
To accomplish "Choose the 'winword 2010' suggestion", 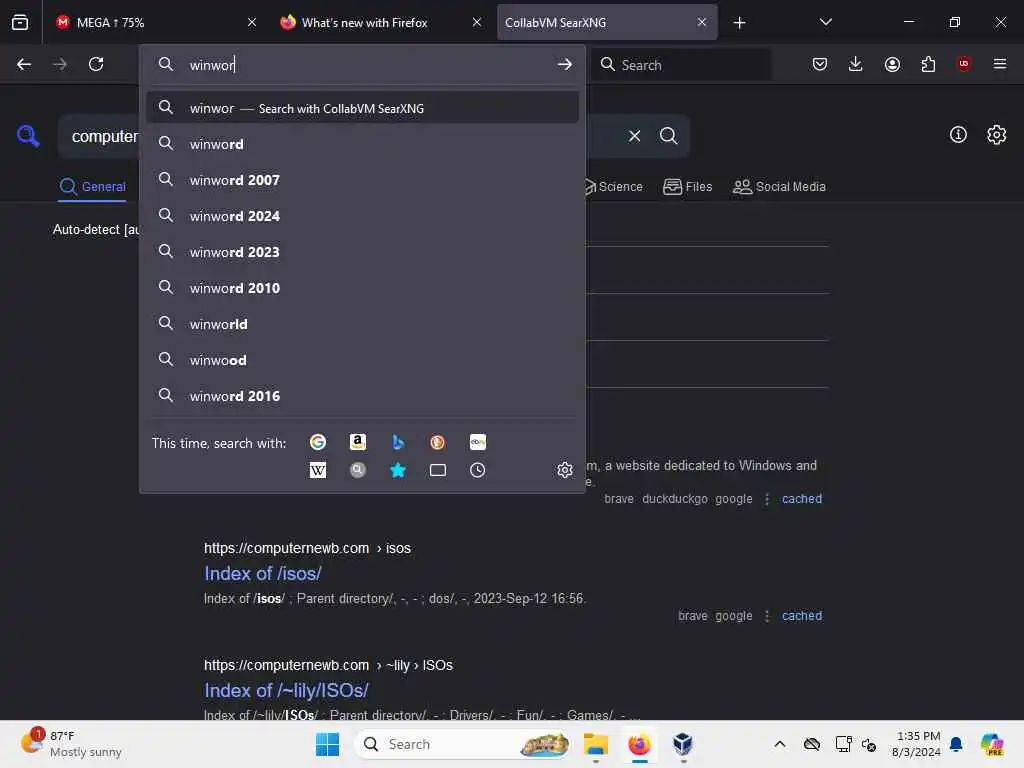I will (x=362, y=287).
